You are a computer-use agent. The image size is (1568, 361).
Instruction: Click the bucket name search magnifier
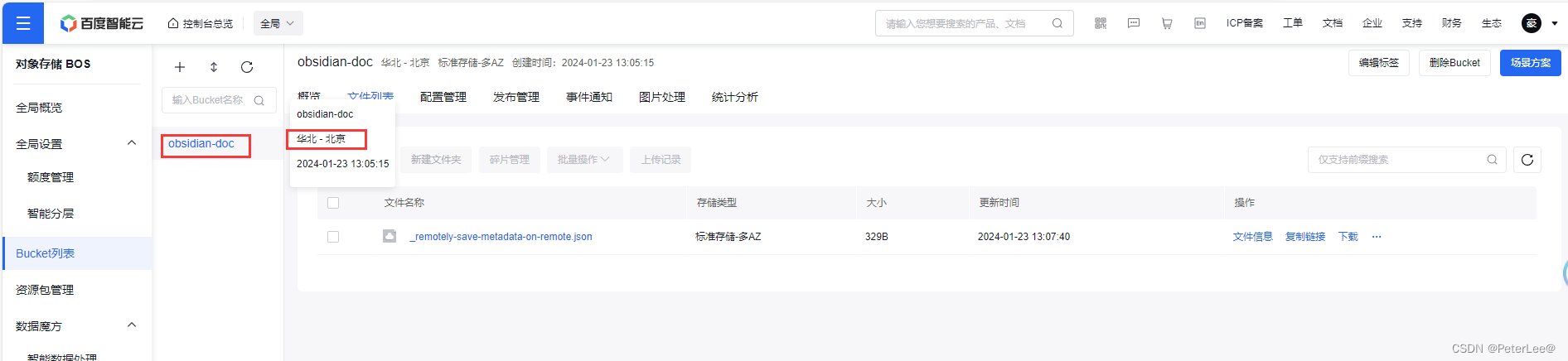(x=259, y=100)
